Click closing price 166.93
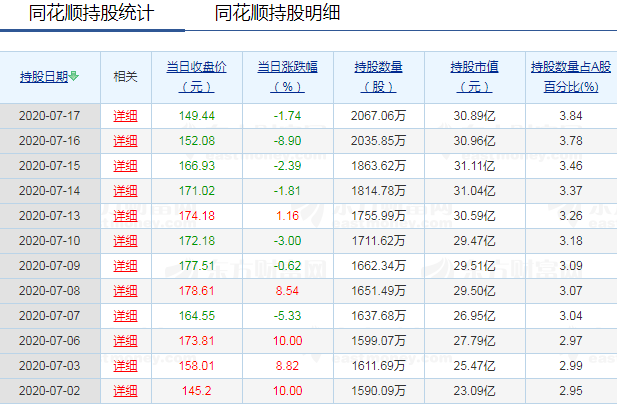Screen dimensions: 617x404 (197, 166)
